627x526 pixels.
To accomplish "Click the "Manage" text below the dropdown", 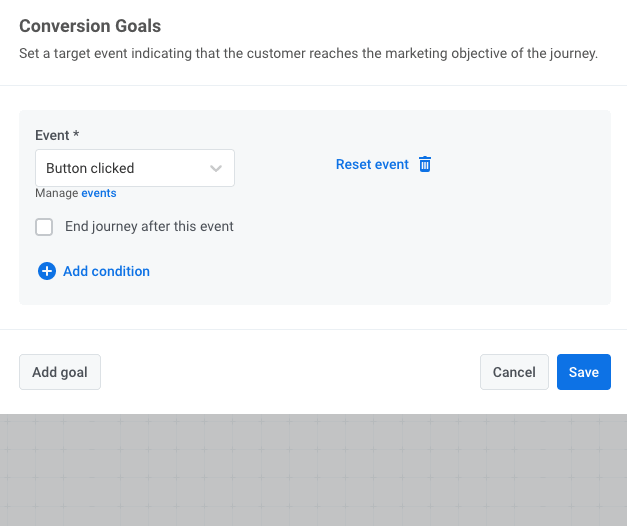I will 56,193.
